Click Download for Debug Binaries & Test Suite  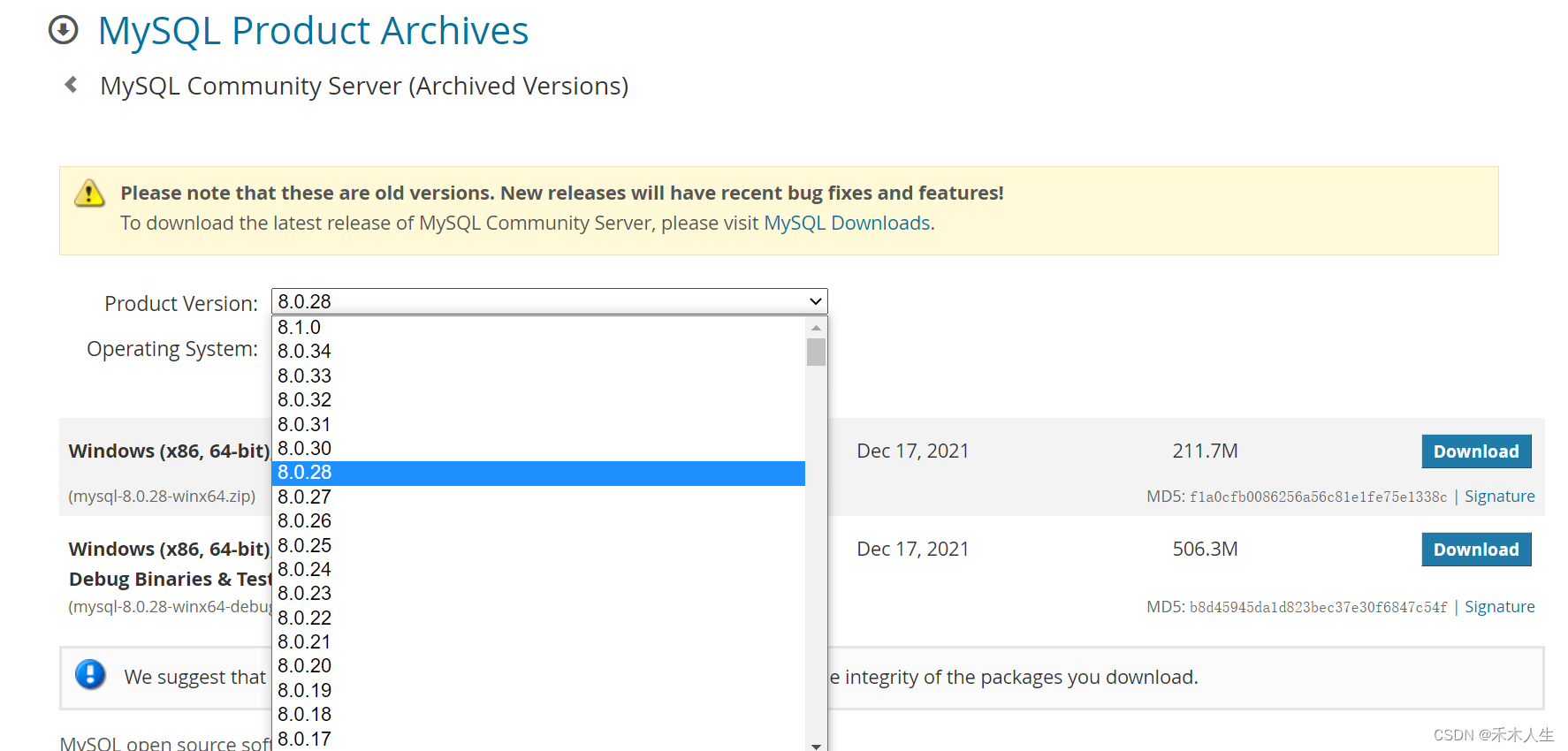pyautogui.click(x=1476, y=549)
